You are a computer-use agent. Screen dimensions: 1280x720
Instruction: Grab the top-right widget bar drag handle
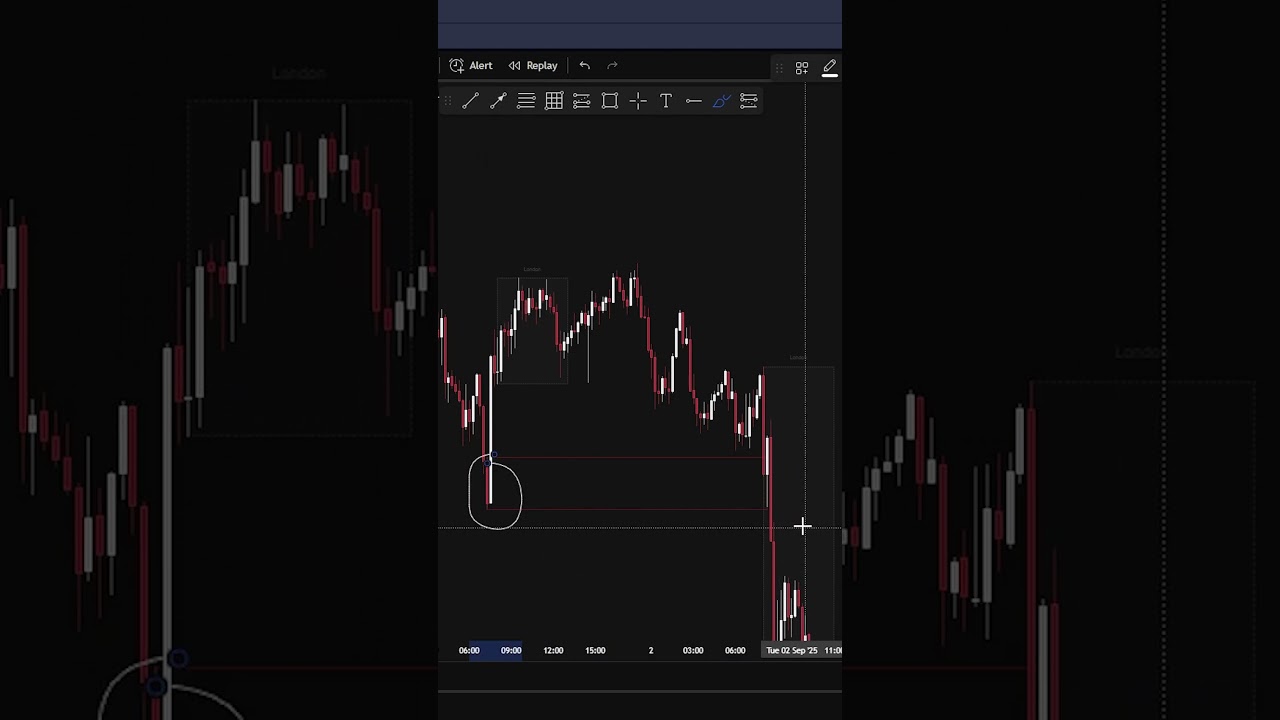(779, 68)
